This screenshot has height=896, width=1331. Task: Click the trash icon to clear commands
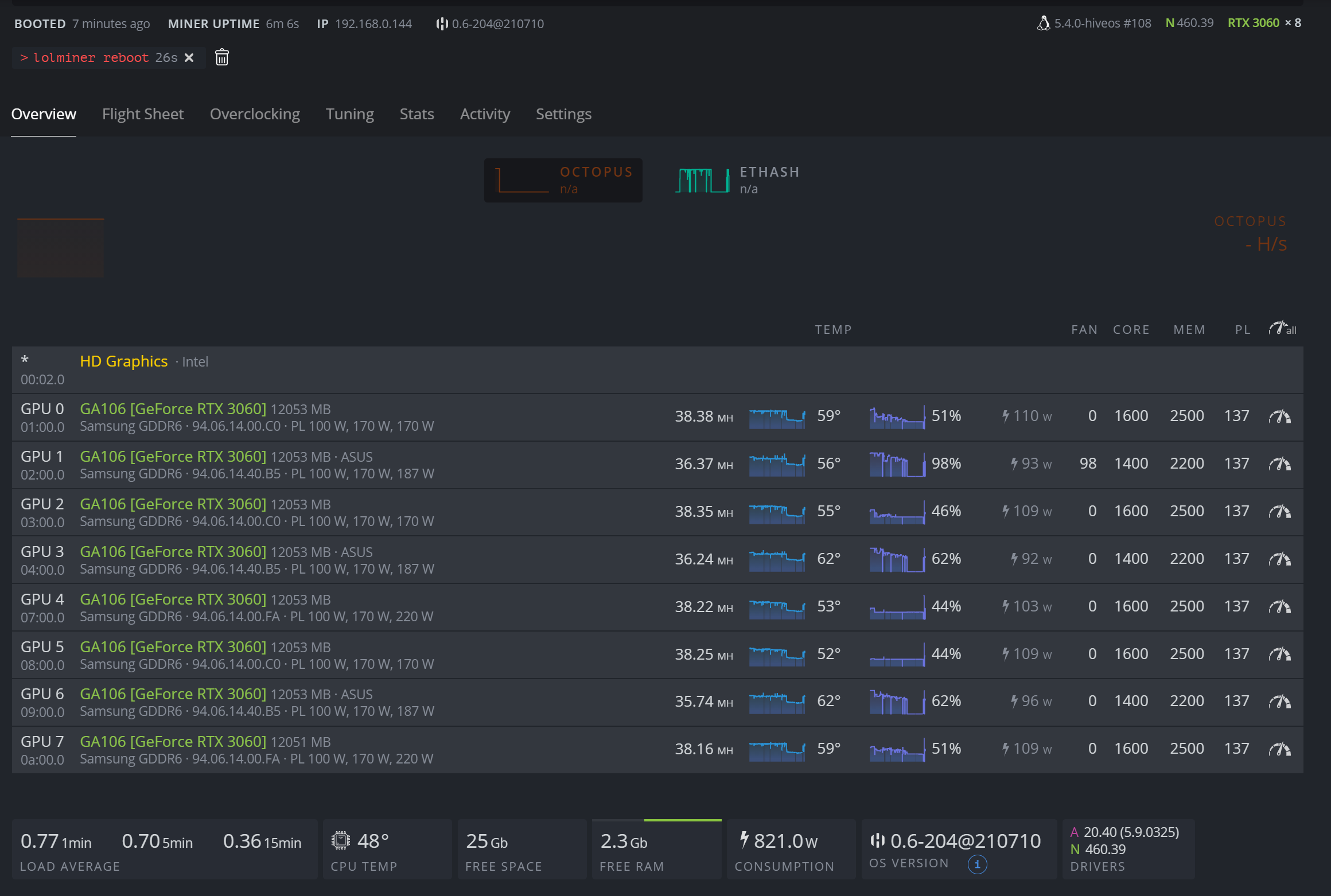222,57
